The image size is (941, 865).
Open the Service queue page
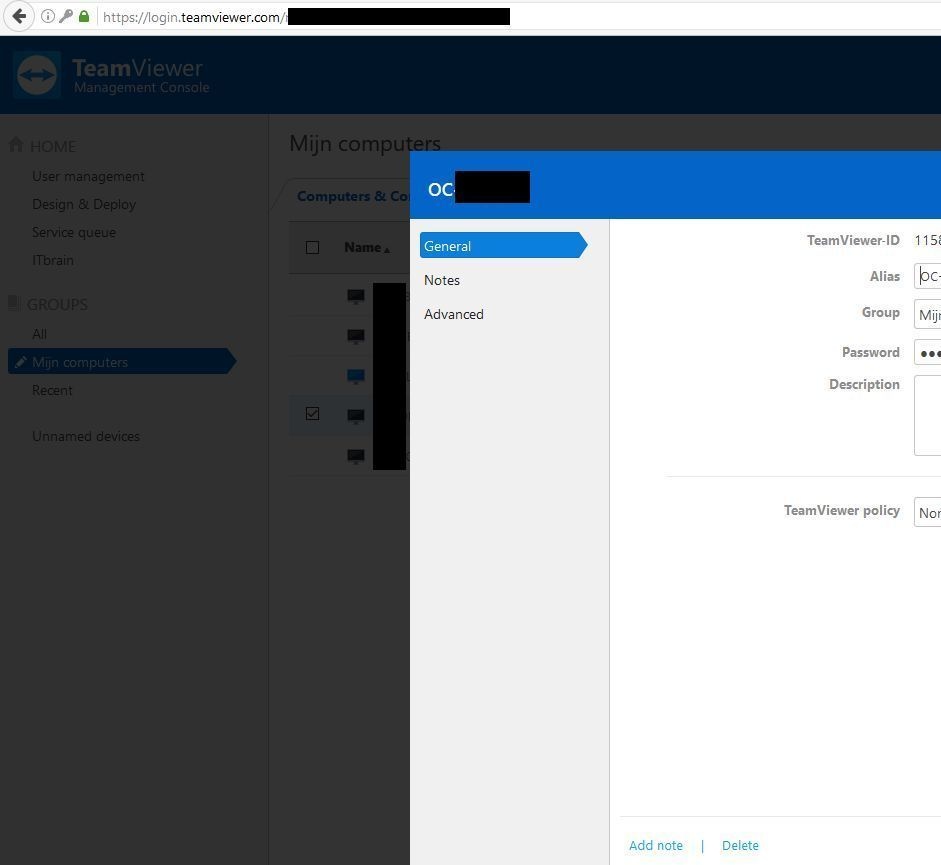(74, 232)
